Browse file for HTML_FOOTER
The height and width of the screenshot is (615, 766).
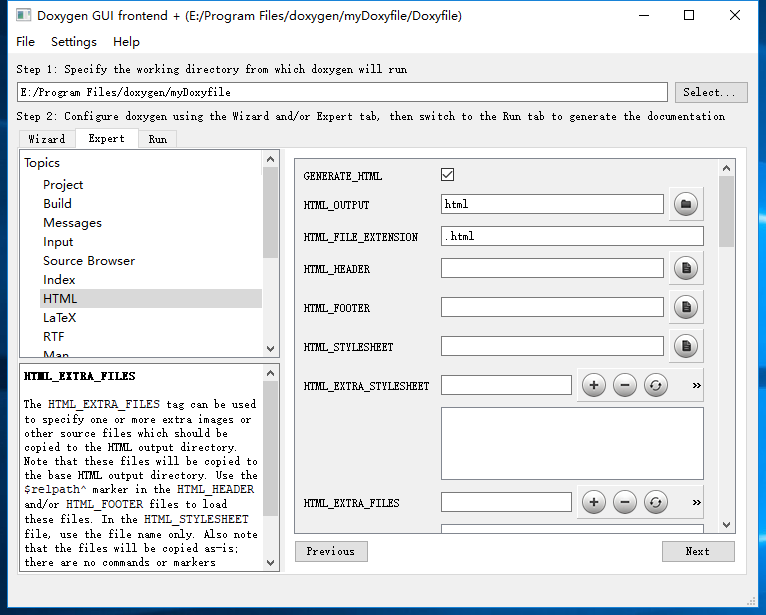click(686, 307)
